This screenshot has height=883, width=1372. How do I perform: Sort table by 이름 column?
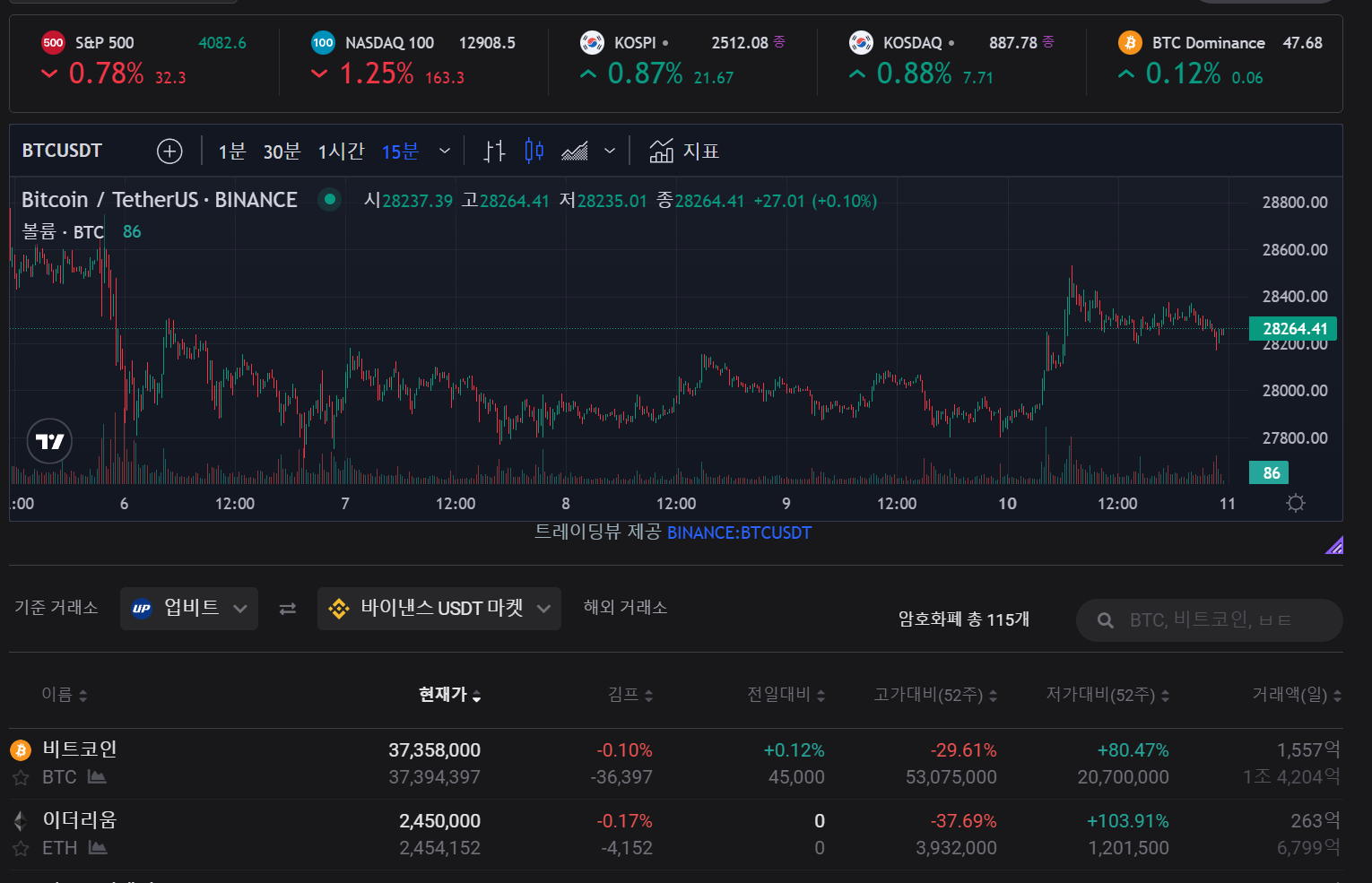65,695
